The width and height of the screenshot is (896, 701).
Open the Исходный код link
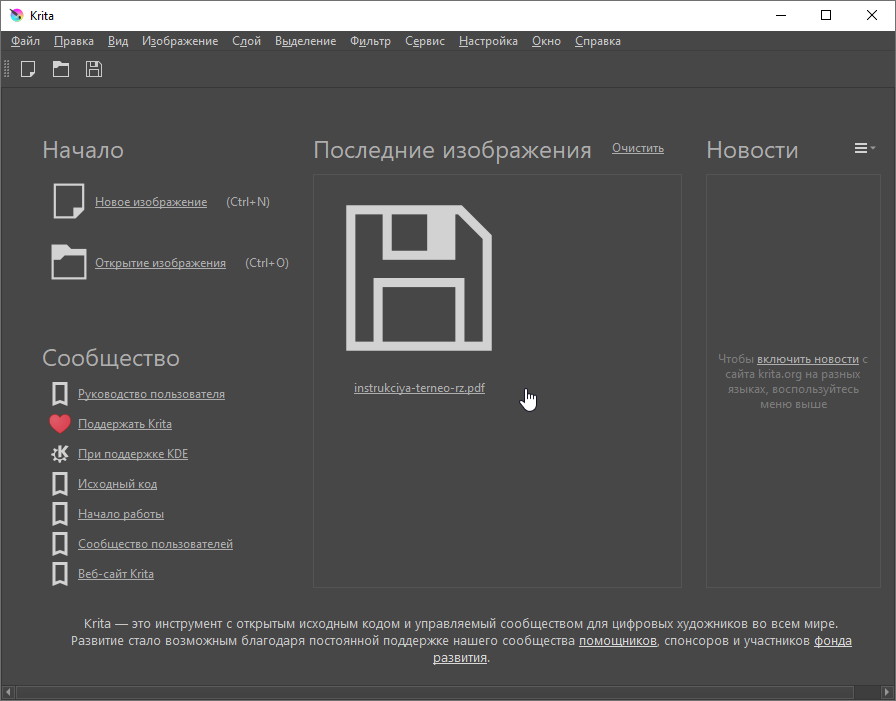pos(117,484)
